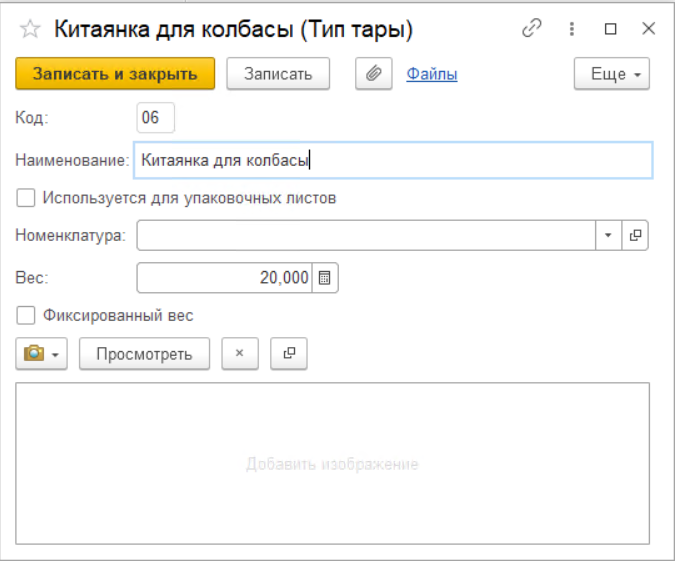Click the Добавить изображение placeholder area

click(332, 464)
